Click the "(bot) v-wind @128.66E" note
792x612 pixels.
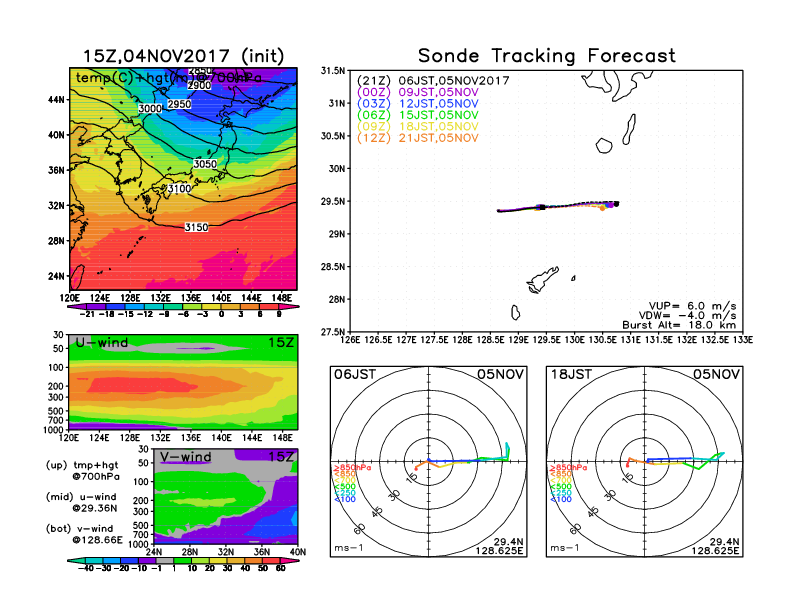pyautogui.click(x=84, y=534)
